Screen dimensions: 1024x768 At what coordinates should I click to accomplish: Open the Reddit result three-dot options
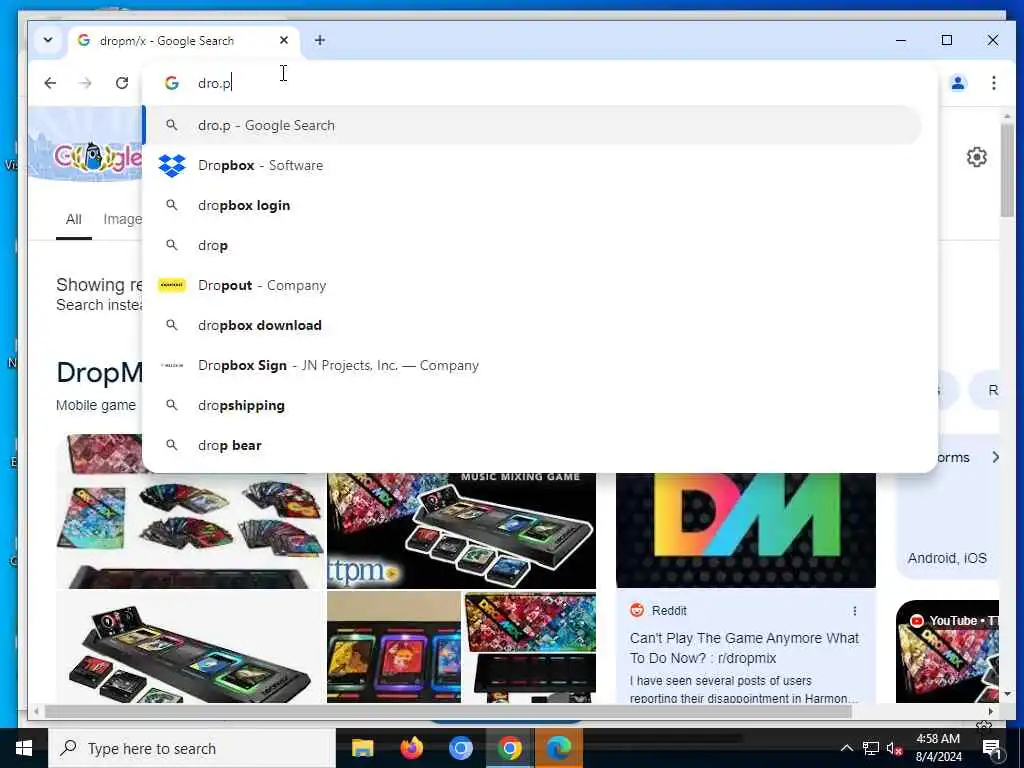[854, 611]
